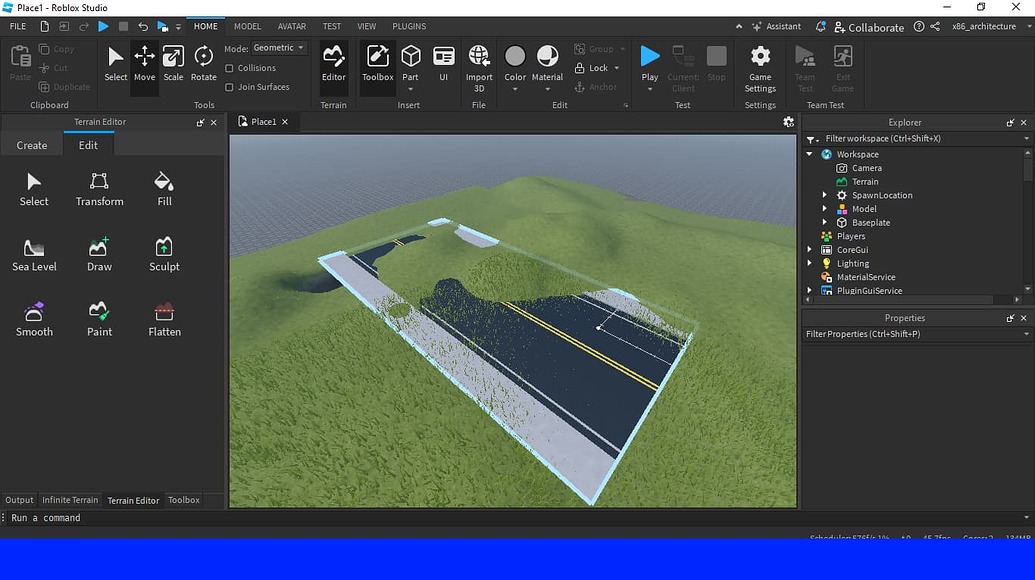The height and width of the screenshot is (580, 1035).
Task: Click the quick-access run arrow icon
Action: (103, 26)
